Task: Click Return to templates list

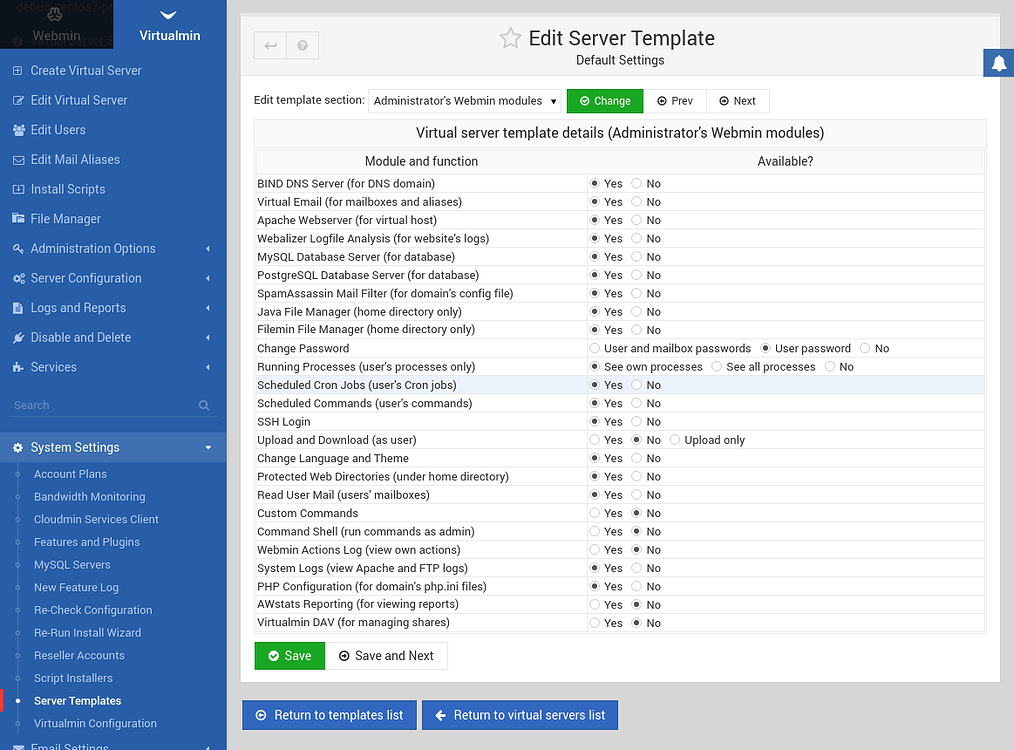Action: tap(329, 715)
